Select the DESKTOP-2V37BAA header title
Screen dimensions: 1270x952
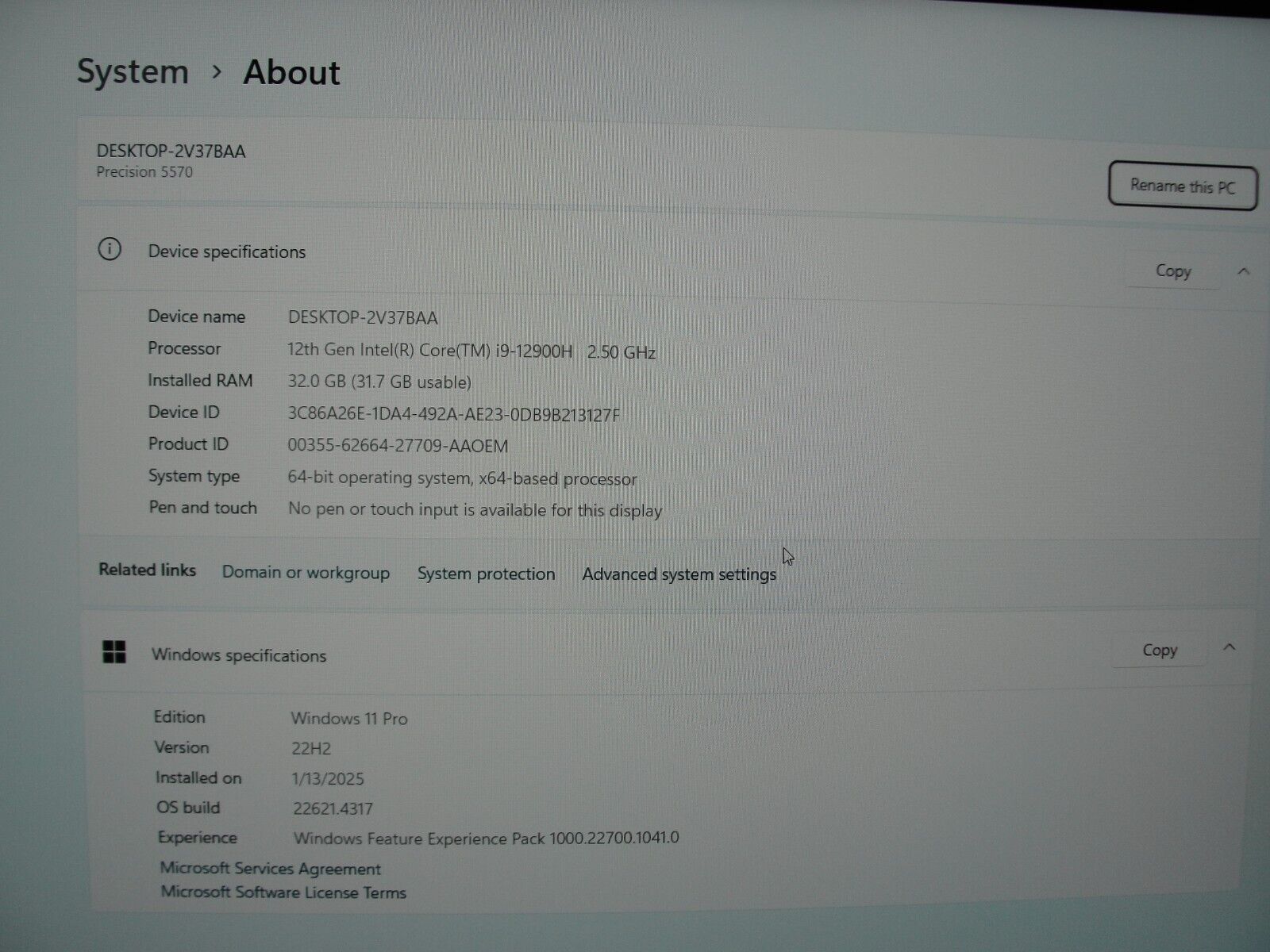(x=171, y=152)
